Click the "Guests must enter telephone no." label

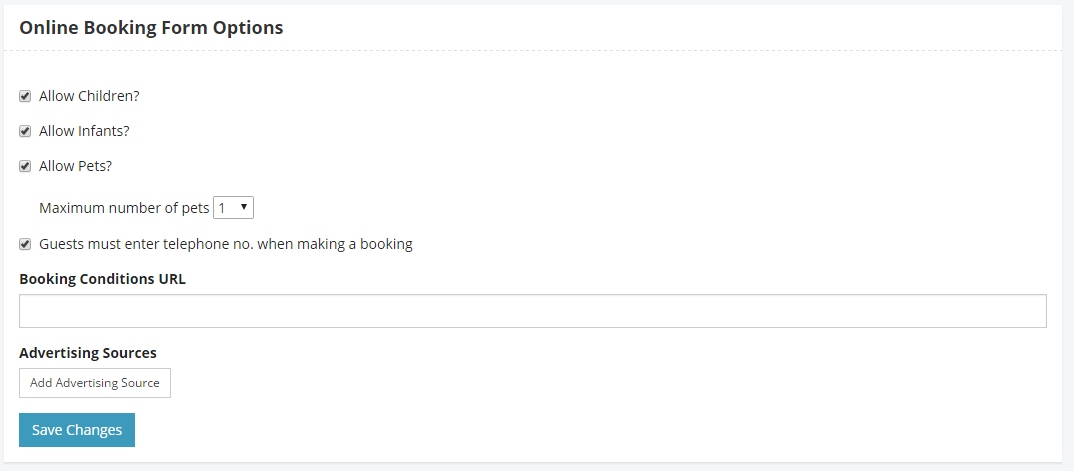[x=145, y=243]
